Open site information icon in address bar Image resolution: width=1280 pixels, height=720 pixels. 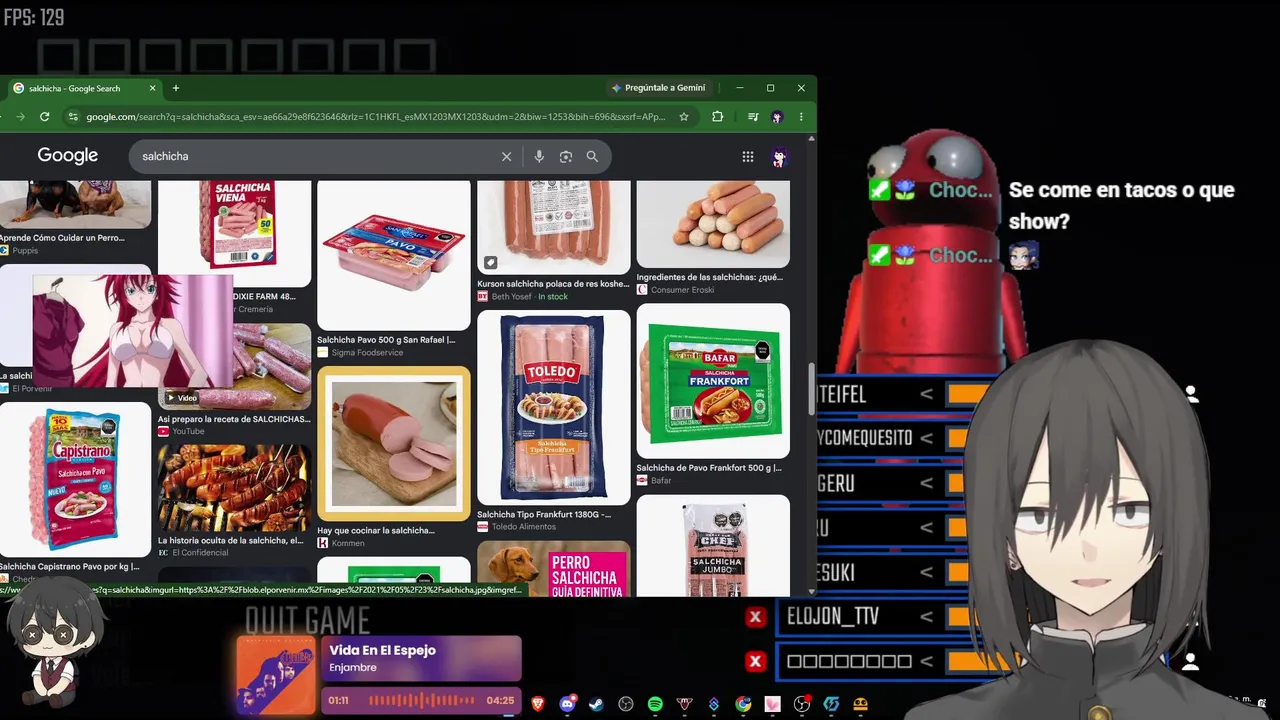pos(72,117)
